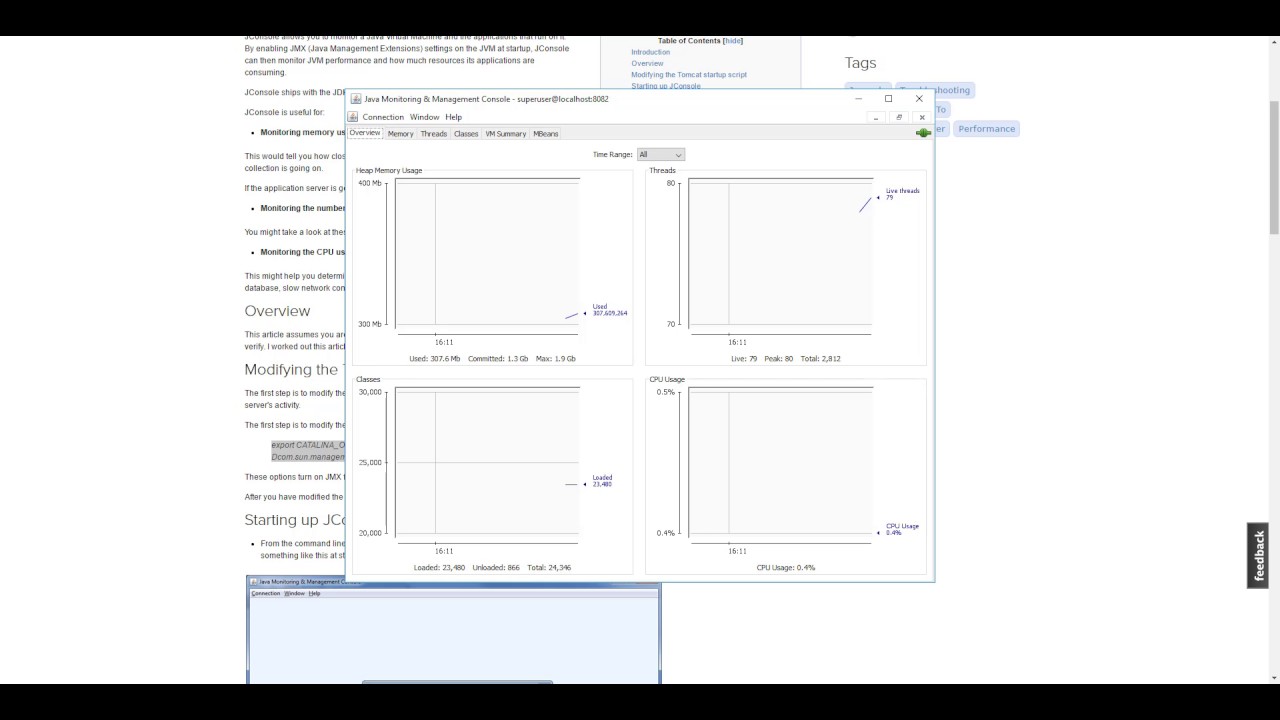This screenshot has height=720, width=1280.
Task: Switch to the Classes tab
Action: click(x=466, y=133)
